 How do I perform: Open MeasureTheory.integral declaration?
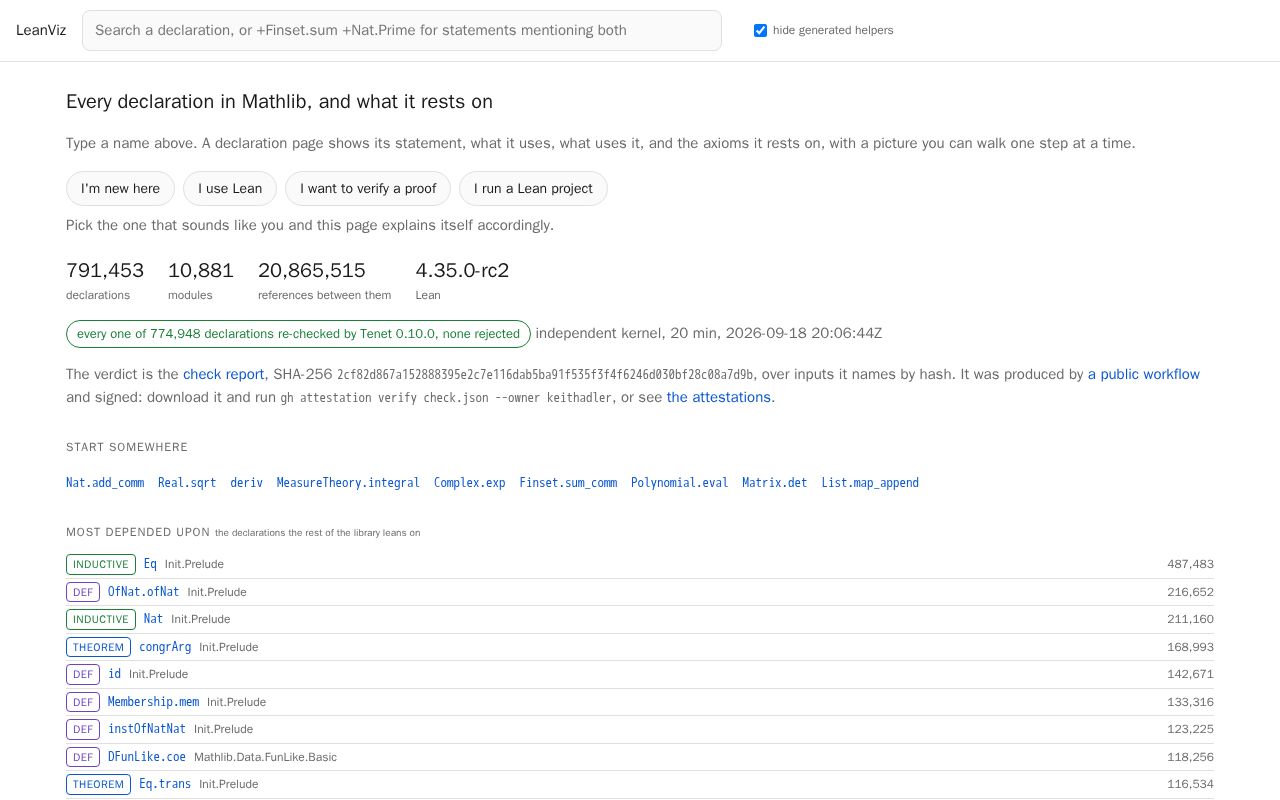click(348, 482)
